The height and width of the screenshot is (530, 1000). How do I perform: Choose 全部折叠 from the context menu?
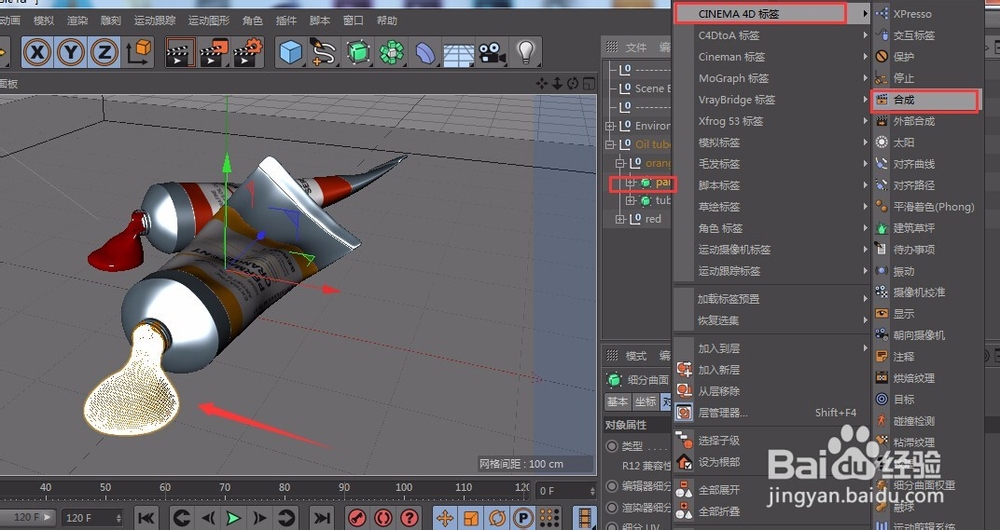[772, 511]
